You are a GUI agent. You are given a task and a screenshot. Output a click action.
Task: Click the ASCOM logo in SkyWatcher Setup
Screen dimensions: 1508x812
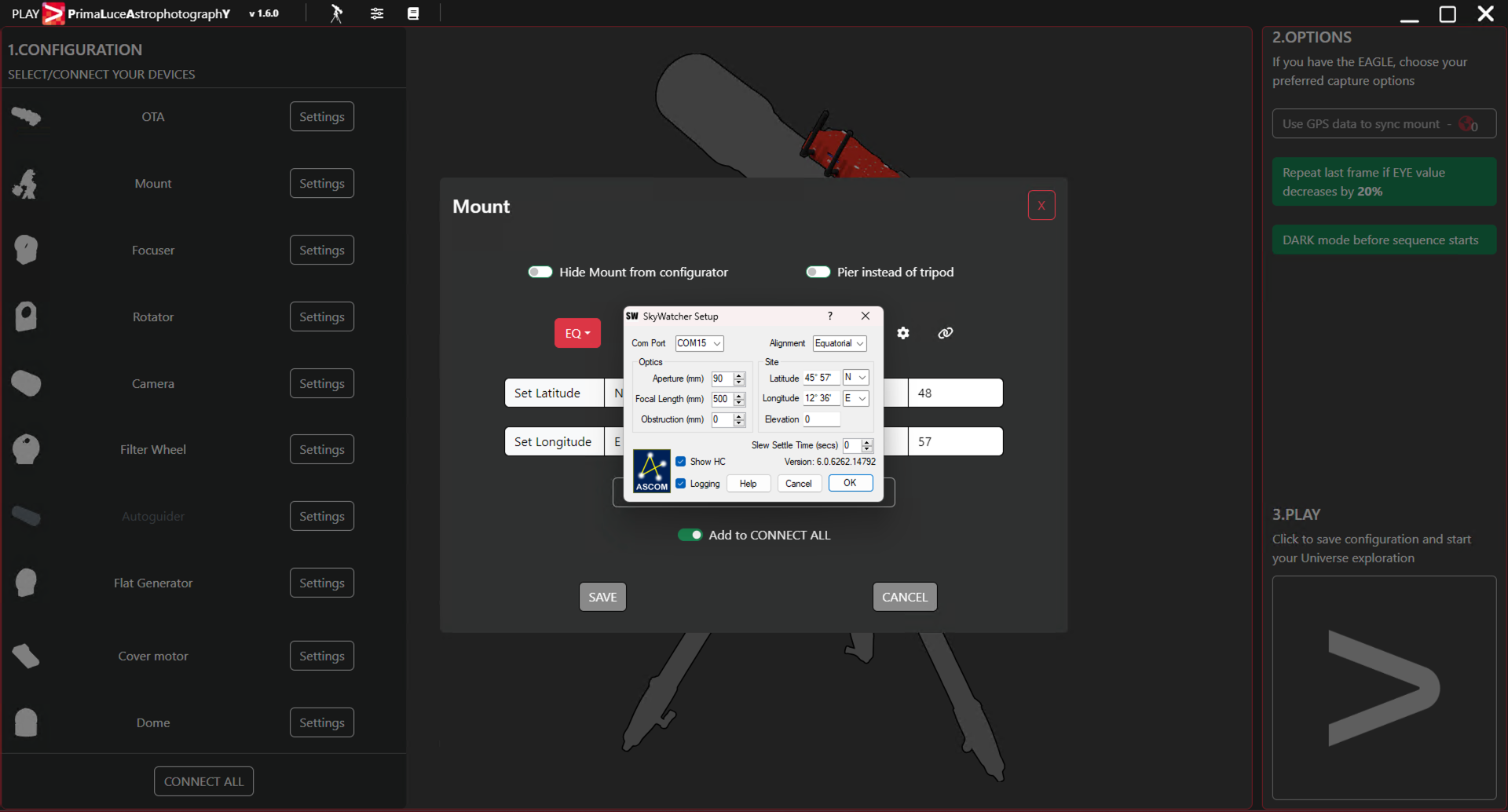652,471
